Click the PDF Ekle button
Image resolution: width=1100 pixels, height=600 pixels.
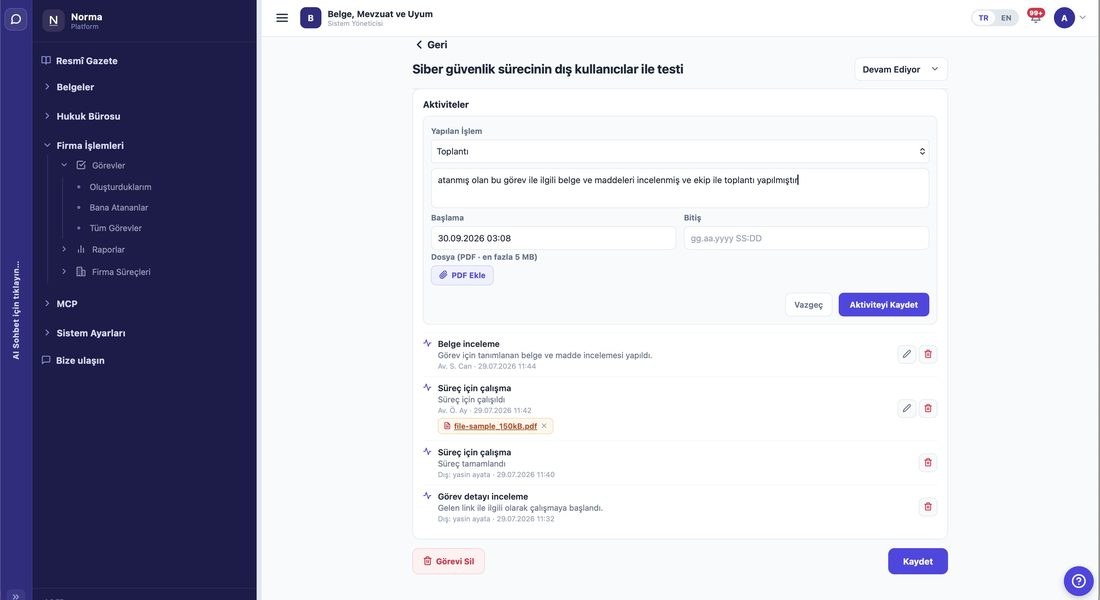[x=462, y=275]
